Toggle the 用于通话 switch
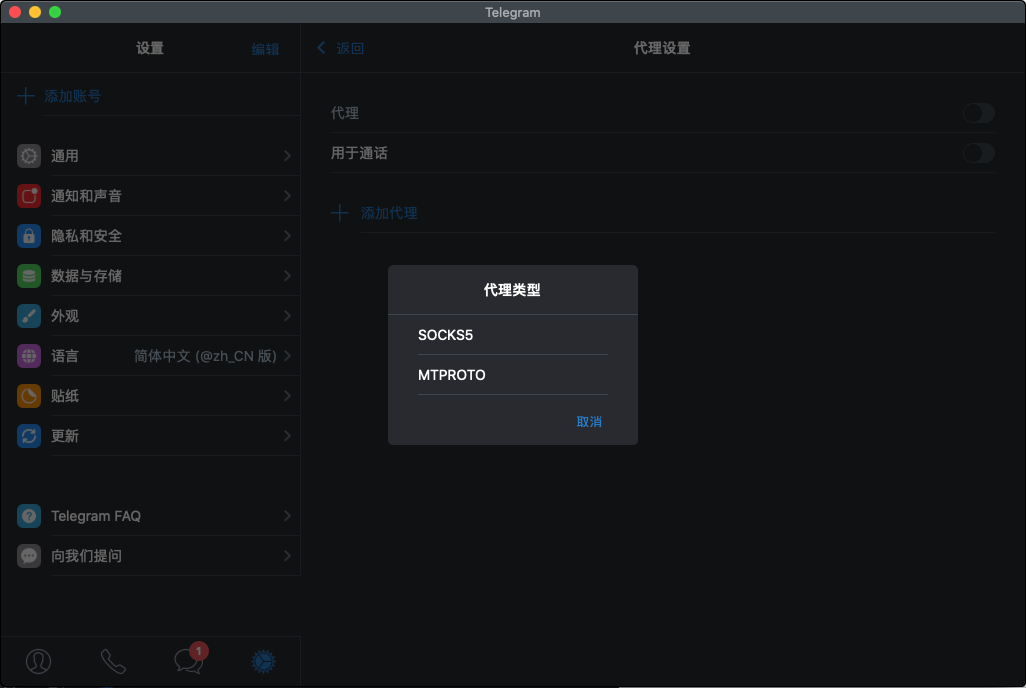The height and width of the screenshot is (688, 1026). 978,153
